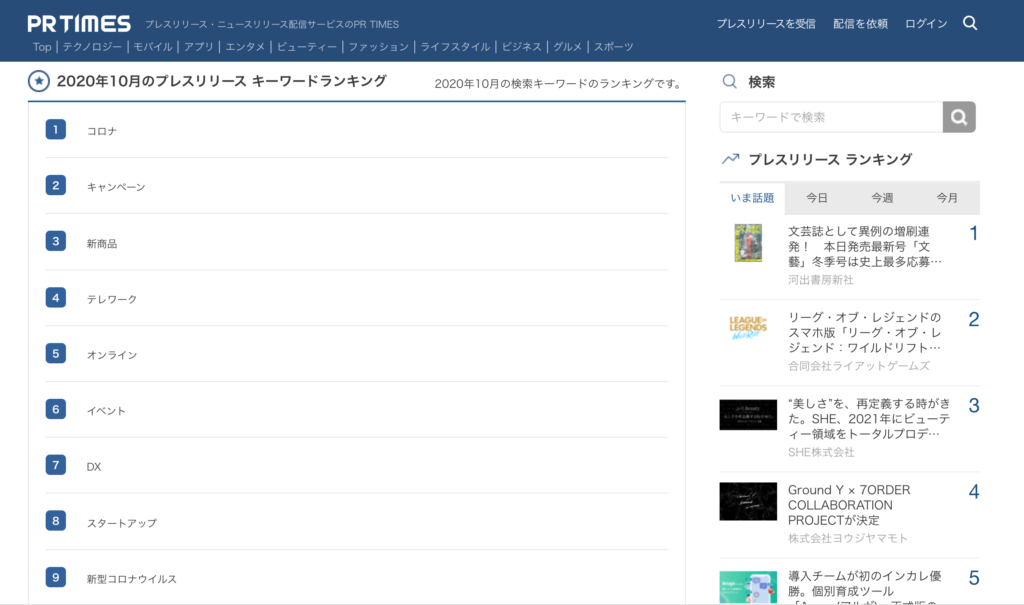Switch to the 今週 ranking tab
This screenshot has width=1024, height=605.
coord(882,198)
